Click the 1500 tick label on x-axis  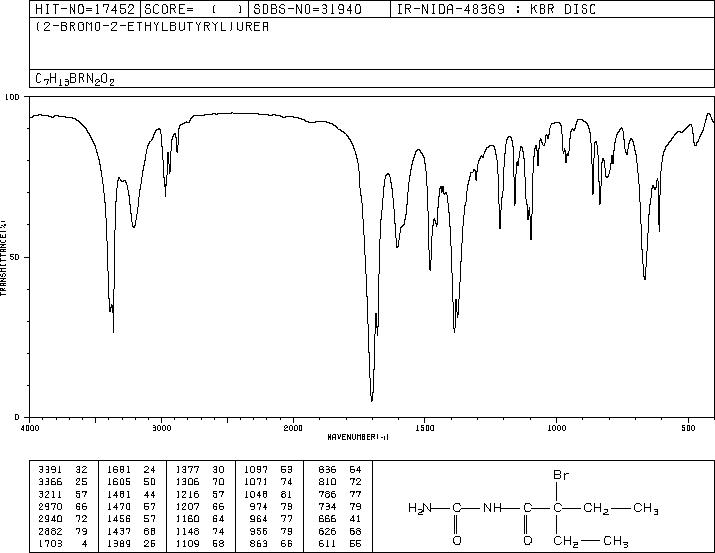coord(425,428)
